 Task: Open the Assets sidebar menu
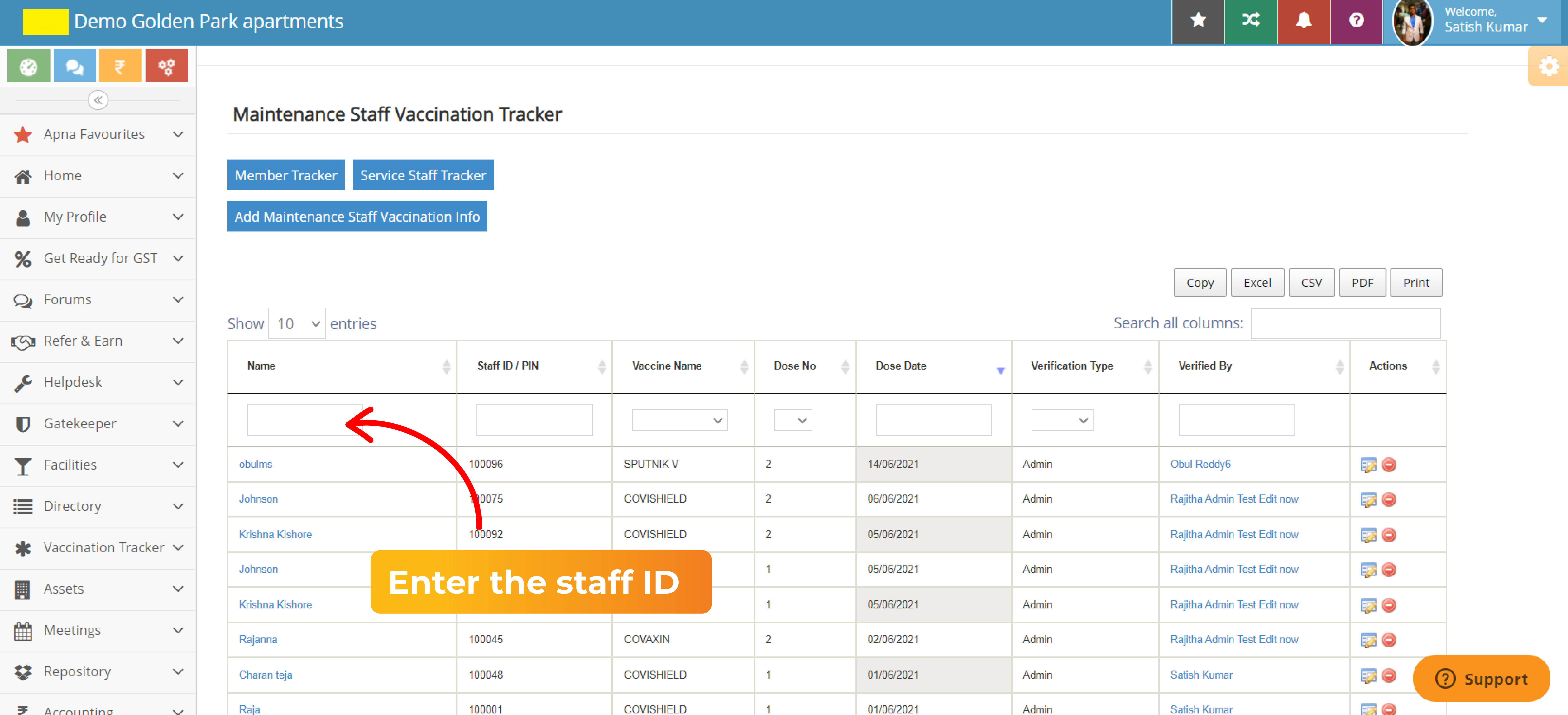tap(98, 590)
